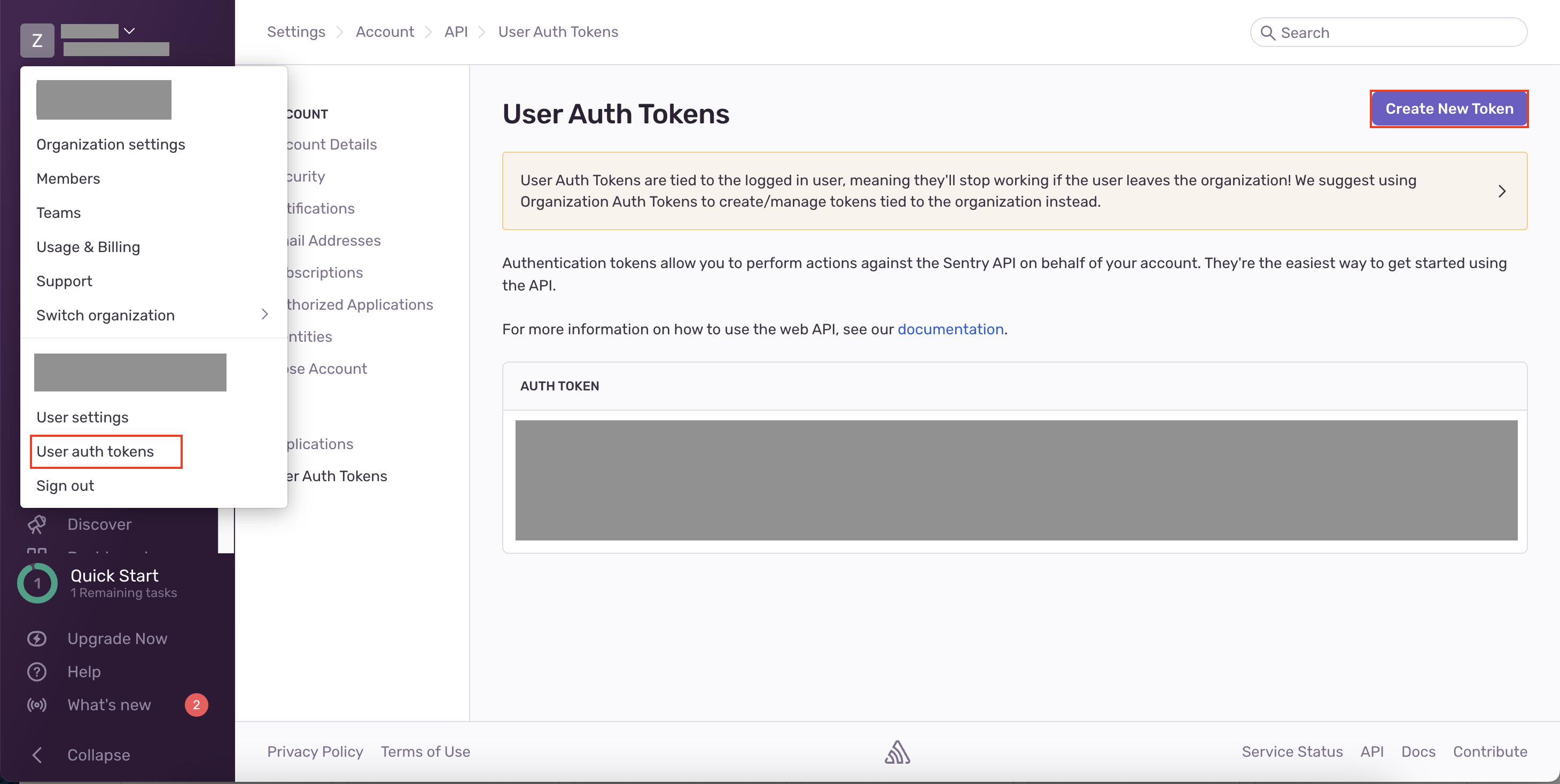Click the Upgrade Now lightning icon
Image resolution: width=1560 pixels, height=784 pixels.
pos(37,639)
